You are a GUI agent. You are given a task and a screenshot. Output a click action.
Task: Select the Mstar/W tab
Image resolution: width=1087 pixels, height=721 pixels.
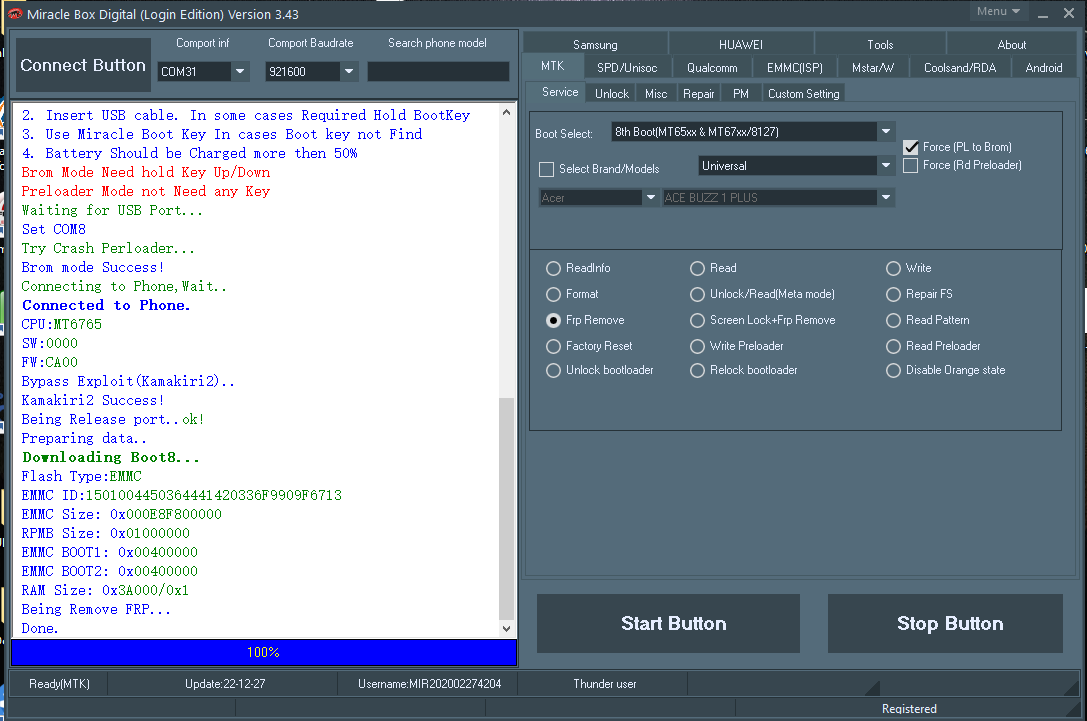click(873, 67)
